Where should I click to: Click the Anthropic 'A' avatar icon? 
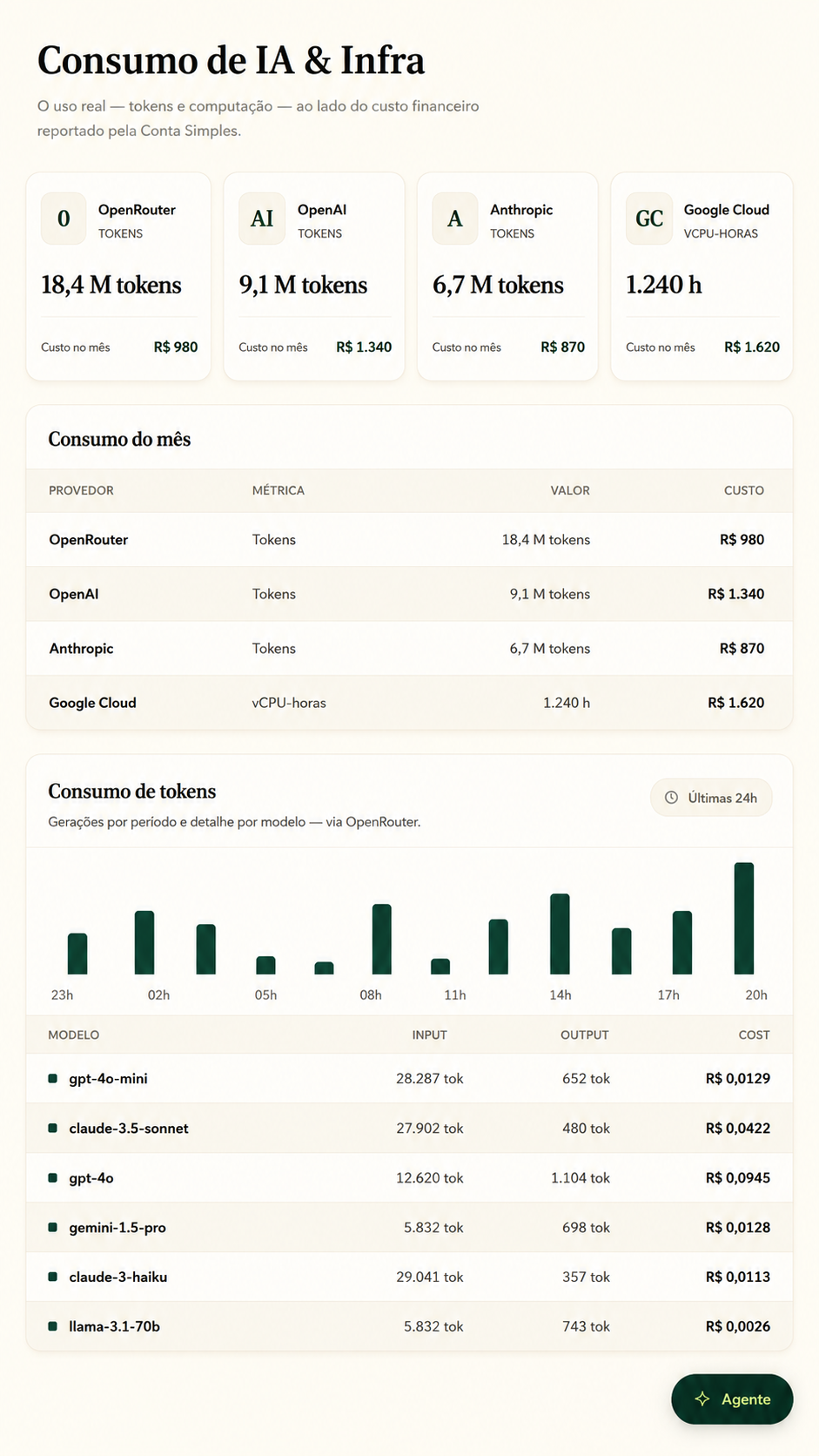[x=455, y=219]
